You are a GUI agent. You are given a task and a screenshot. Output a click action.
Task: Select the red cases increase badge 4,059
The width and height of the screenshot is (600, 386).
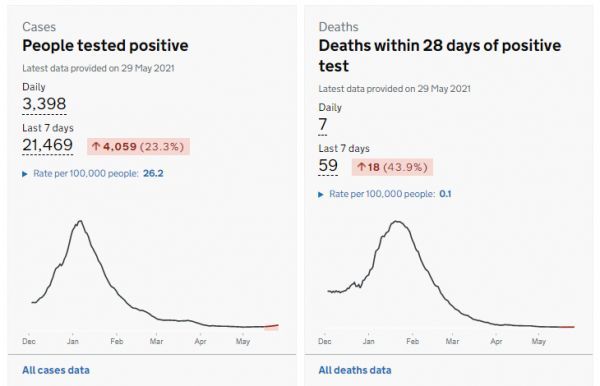pos(138,147)
